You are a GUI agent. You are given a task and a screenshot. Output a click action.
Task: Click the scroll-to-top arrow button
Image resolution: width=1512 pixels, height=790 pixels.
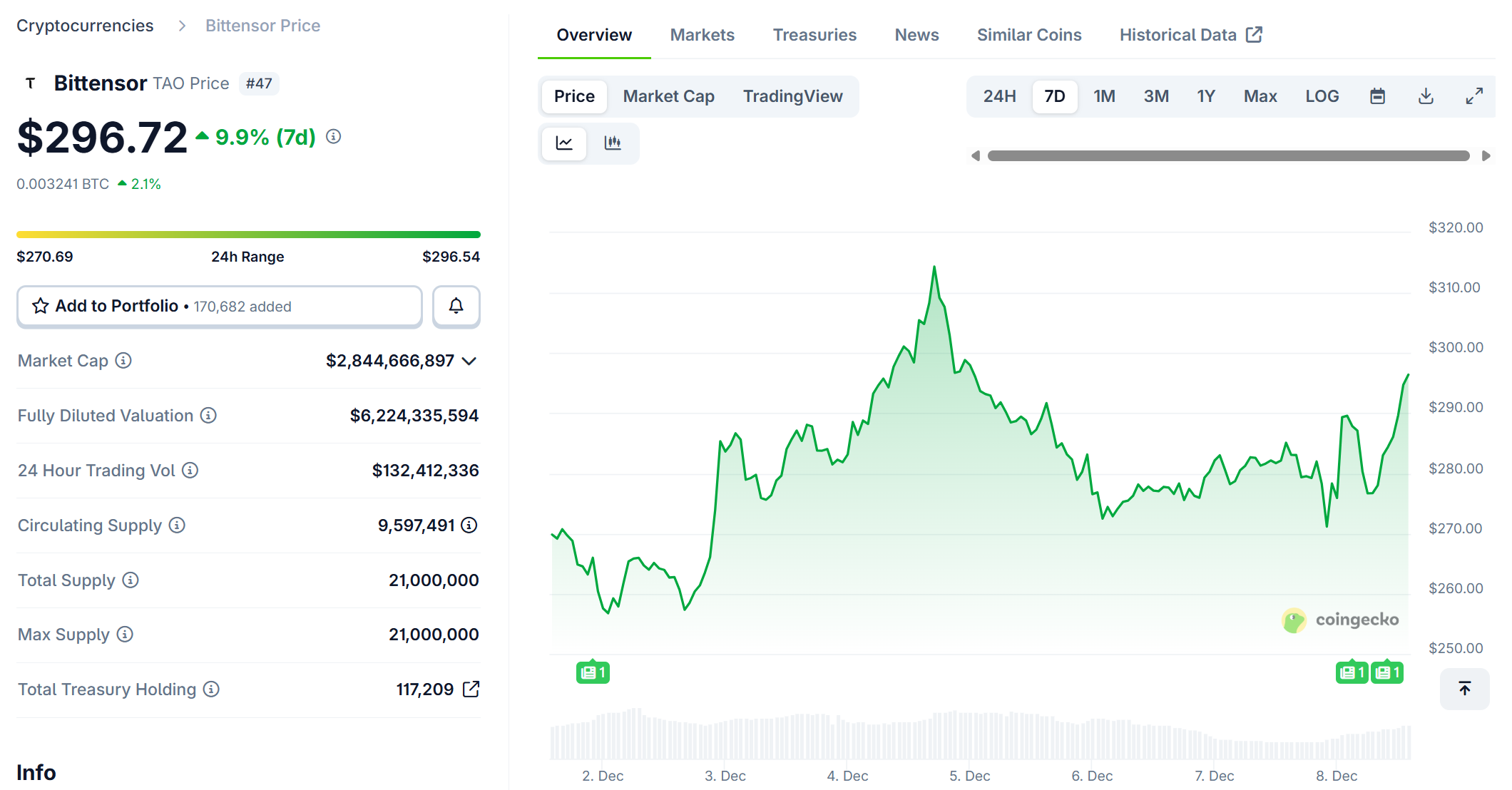coord(1464,689)
